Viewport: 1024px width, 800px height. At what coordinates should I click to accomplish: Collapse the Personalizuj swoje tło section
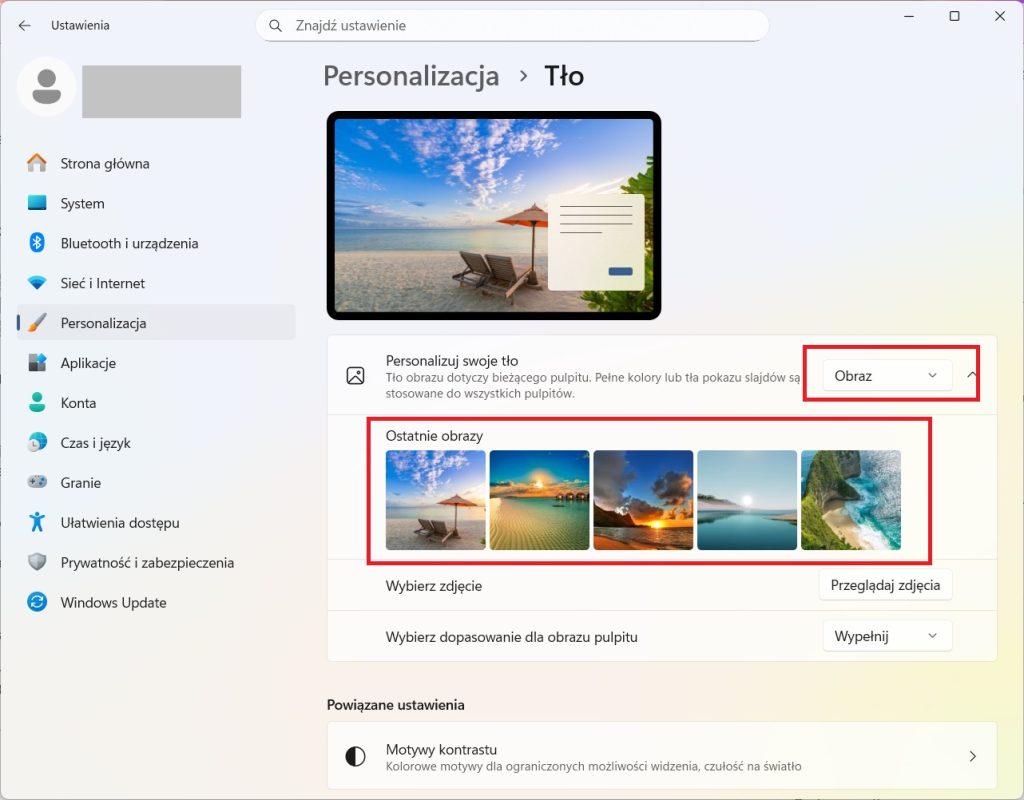click(971, 376)
